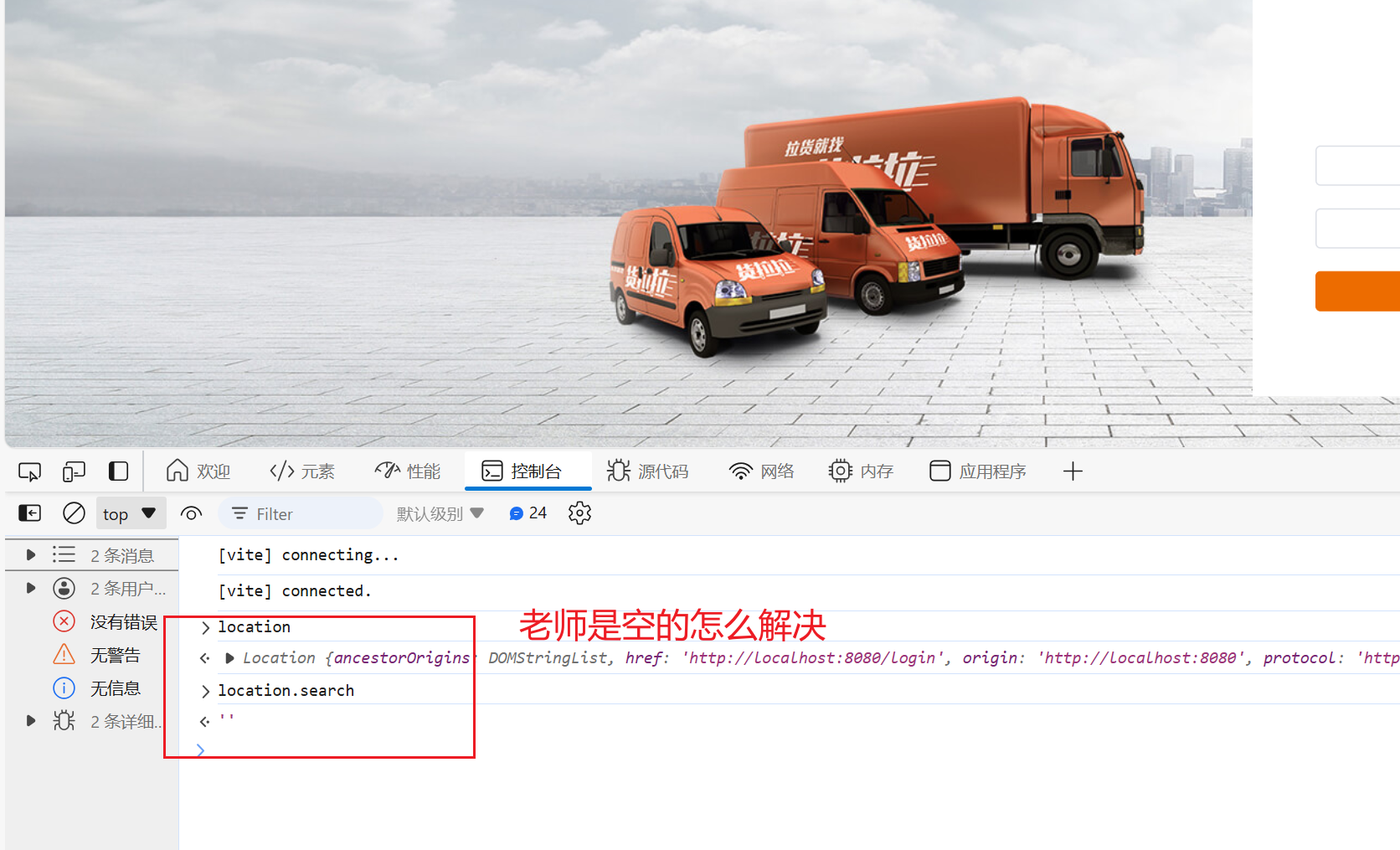1400x850 pixels.
Task: Click the '[vite] connected.' log line
Action: (x=294, y=591)
